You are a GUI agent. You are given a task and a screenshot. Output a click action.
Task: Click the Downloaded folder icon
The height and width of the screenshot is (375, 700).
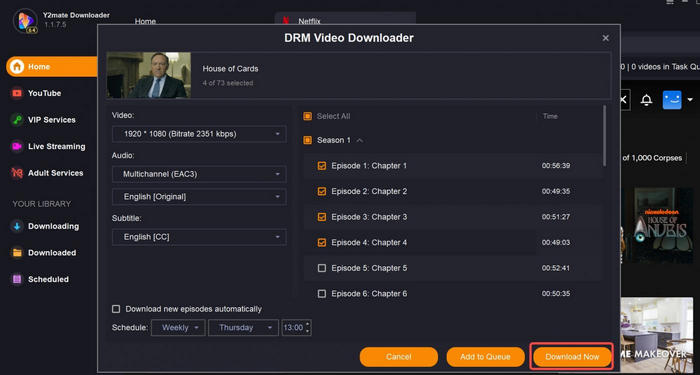click(17, 253)
